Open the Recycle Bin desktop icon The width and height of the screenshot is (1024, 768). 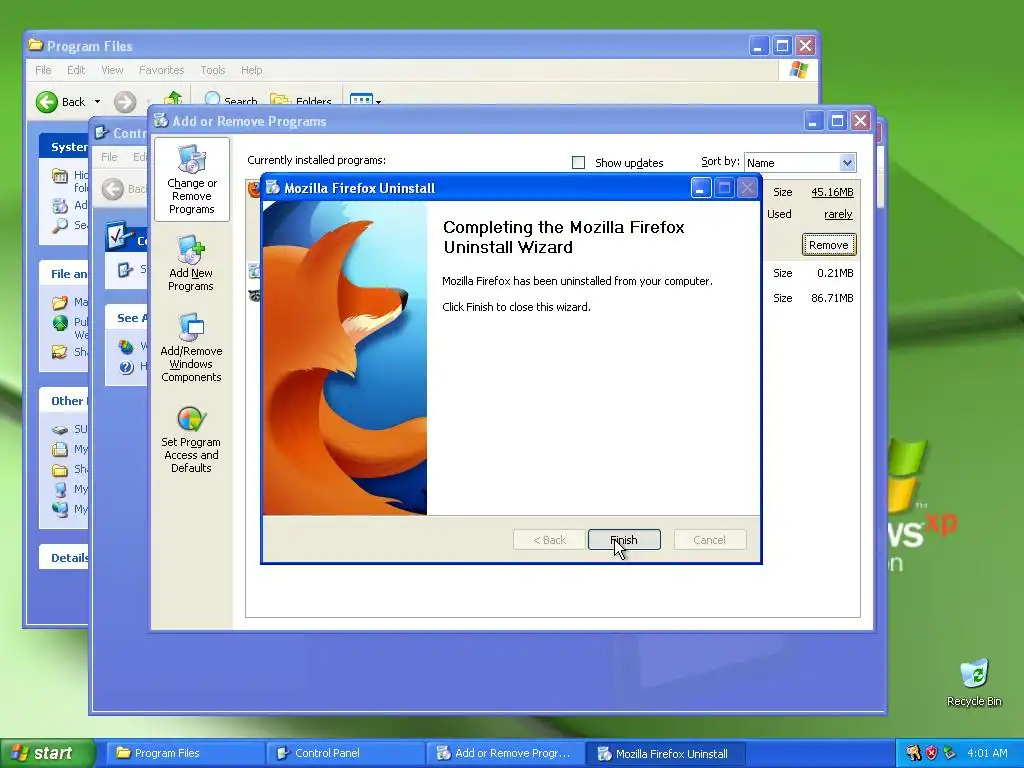[974, 682]
